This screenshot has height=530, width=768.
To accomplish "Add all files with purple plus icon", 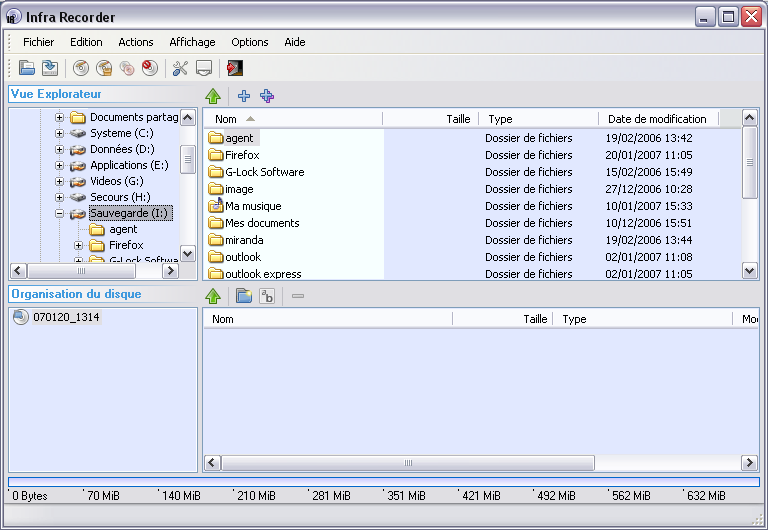I will [267, 96].
